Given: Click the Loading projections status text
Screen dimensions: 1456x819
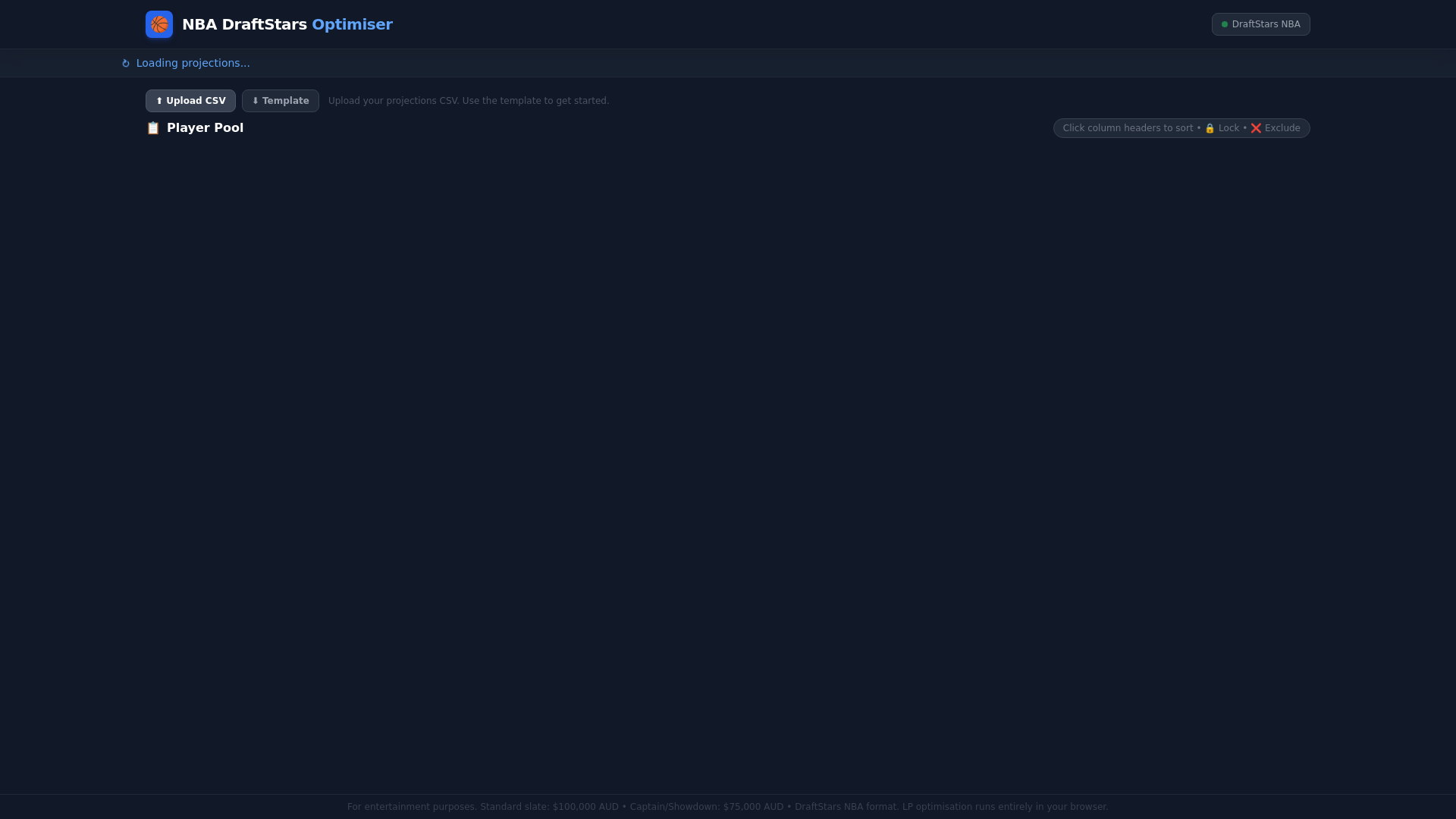Looking at the screenshot, I should point(193,63).
